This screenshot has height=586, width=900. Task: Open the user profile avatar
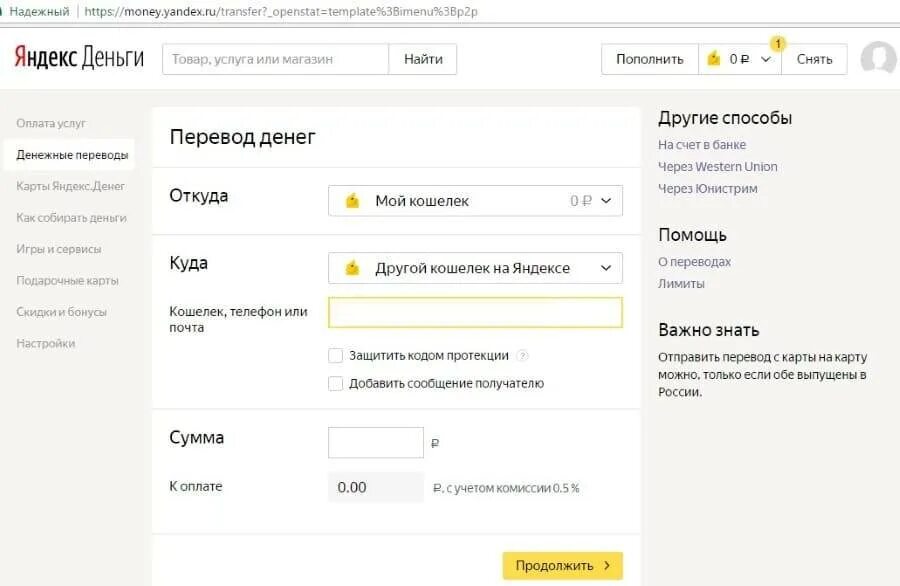pos(878,58)
